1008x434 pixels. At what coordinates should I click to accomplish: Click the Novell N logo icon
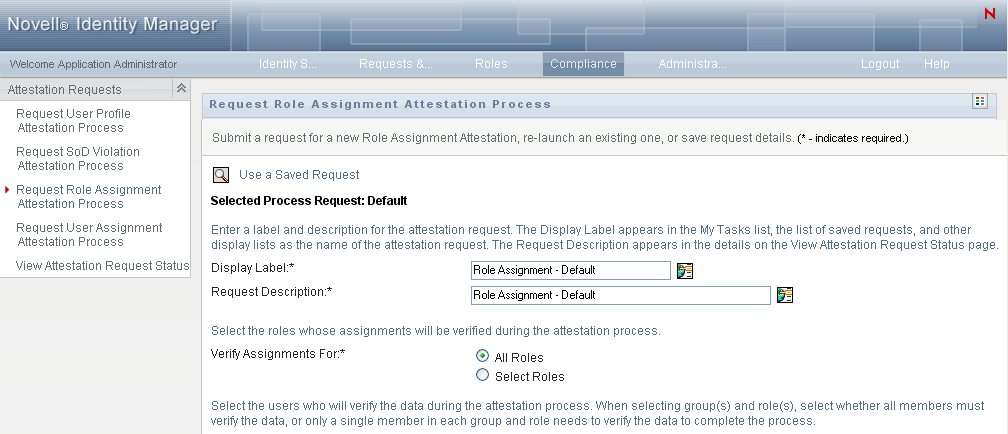989,14
